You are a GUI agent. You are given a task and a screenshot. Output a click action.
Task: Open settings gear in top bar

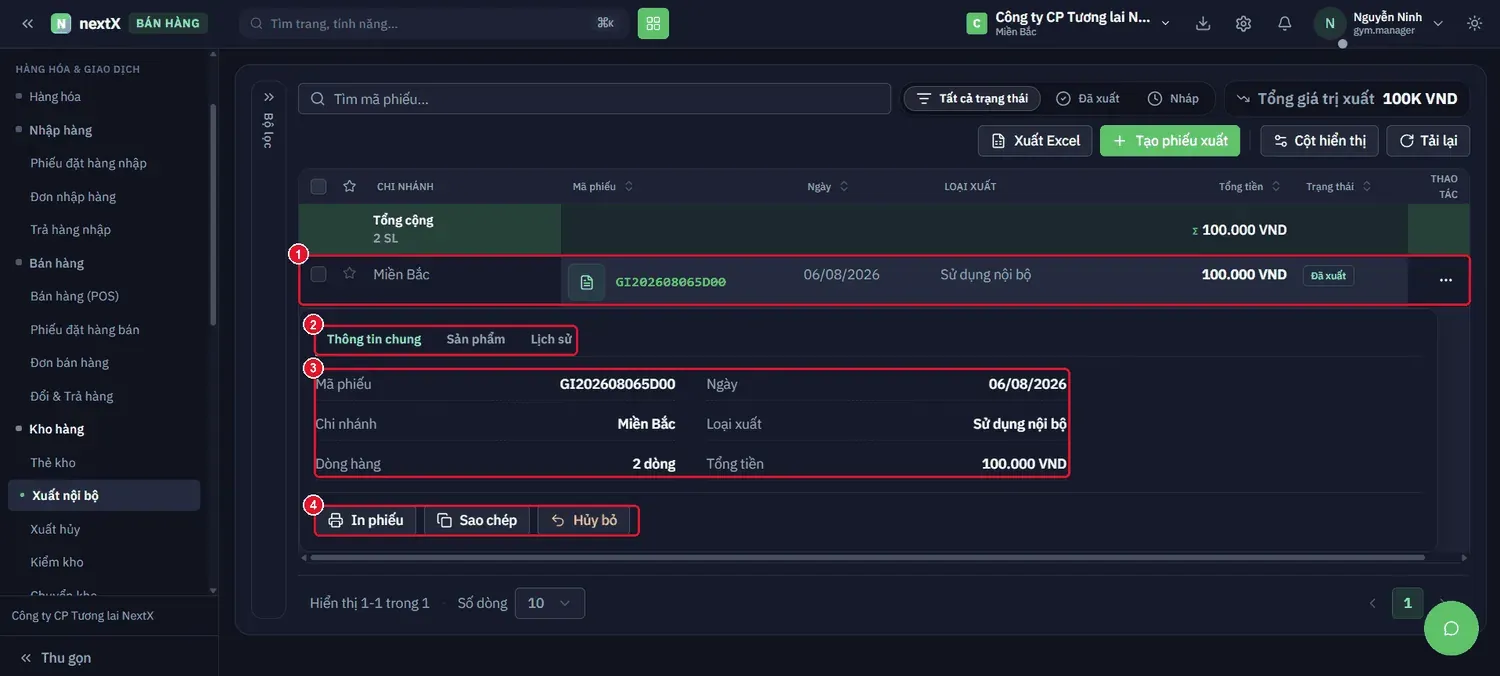coord(1243,23)
